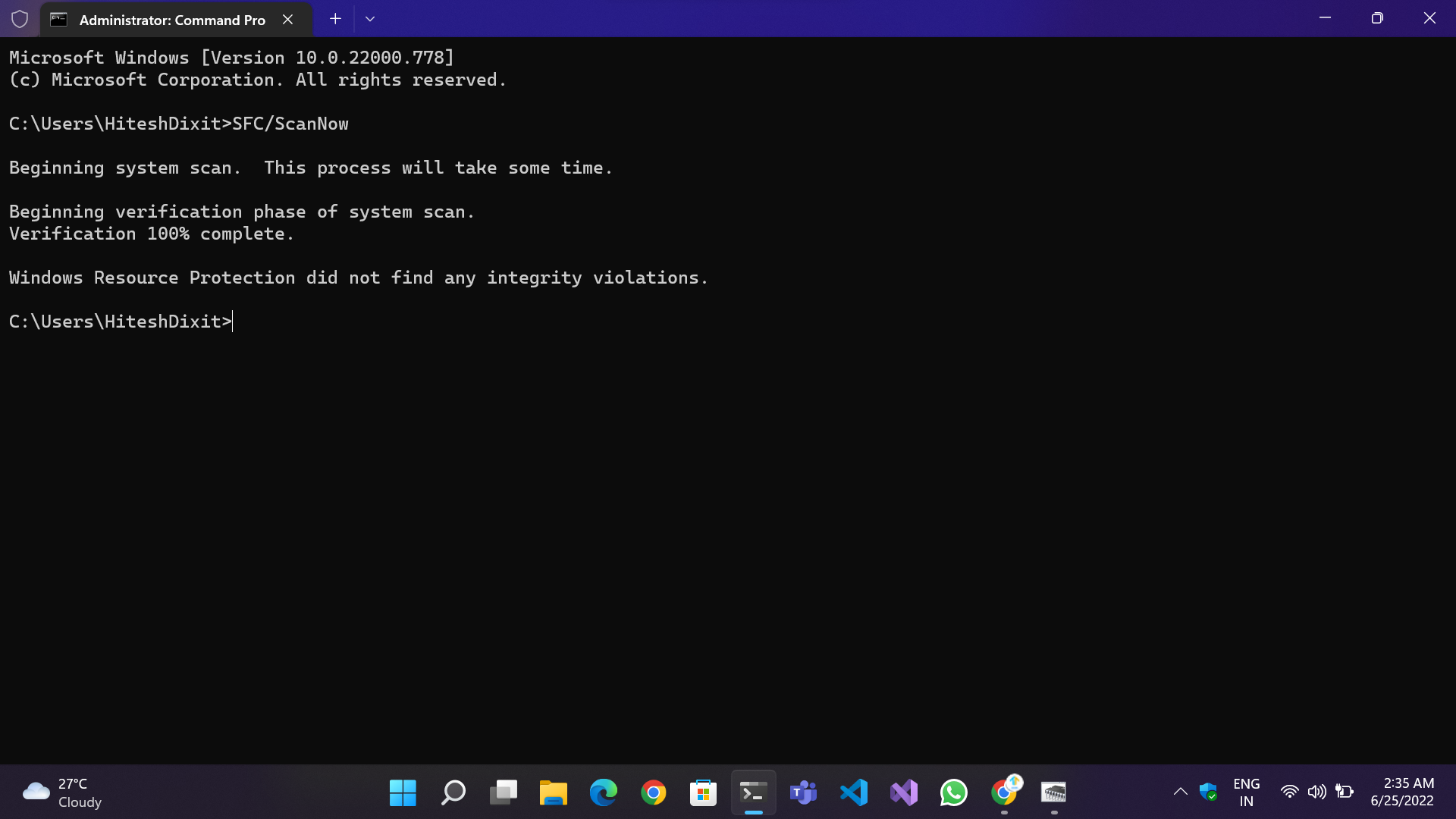Switch ENG IN input language
Viewport: 1456px width, 819px height.
[1246, 792]
